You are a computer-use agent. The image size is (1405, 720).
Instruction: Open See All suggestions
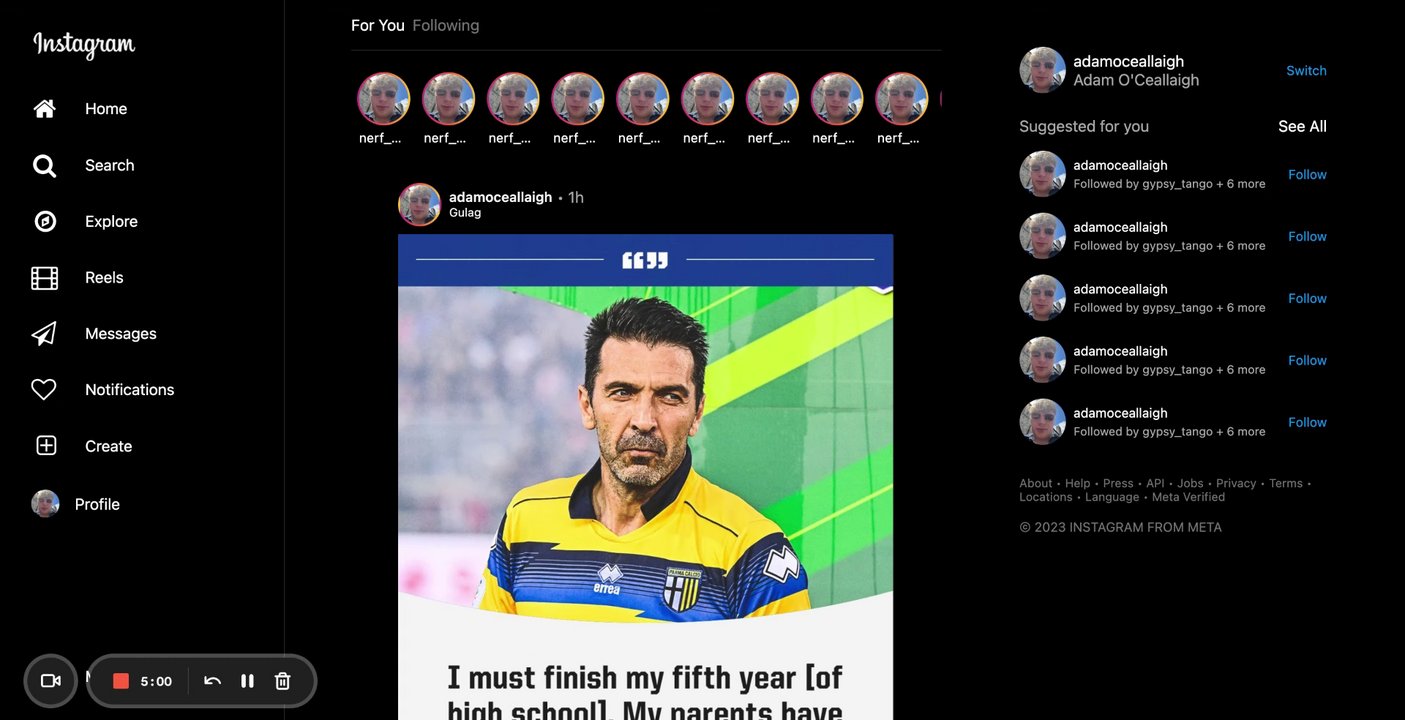[1302, 126]
